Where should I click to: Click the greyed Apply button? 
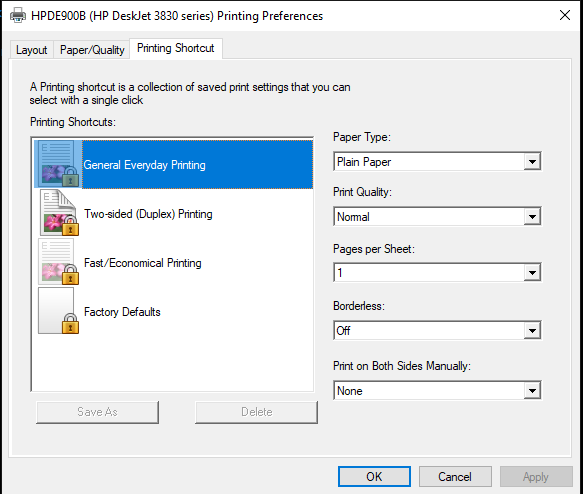coord(536,477)
